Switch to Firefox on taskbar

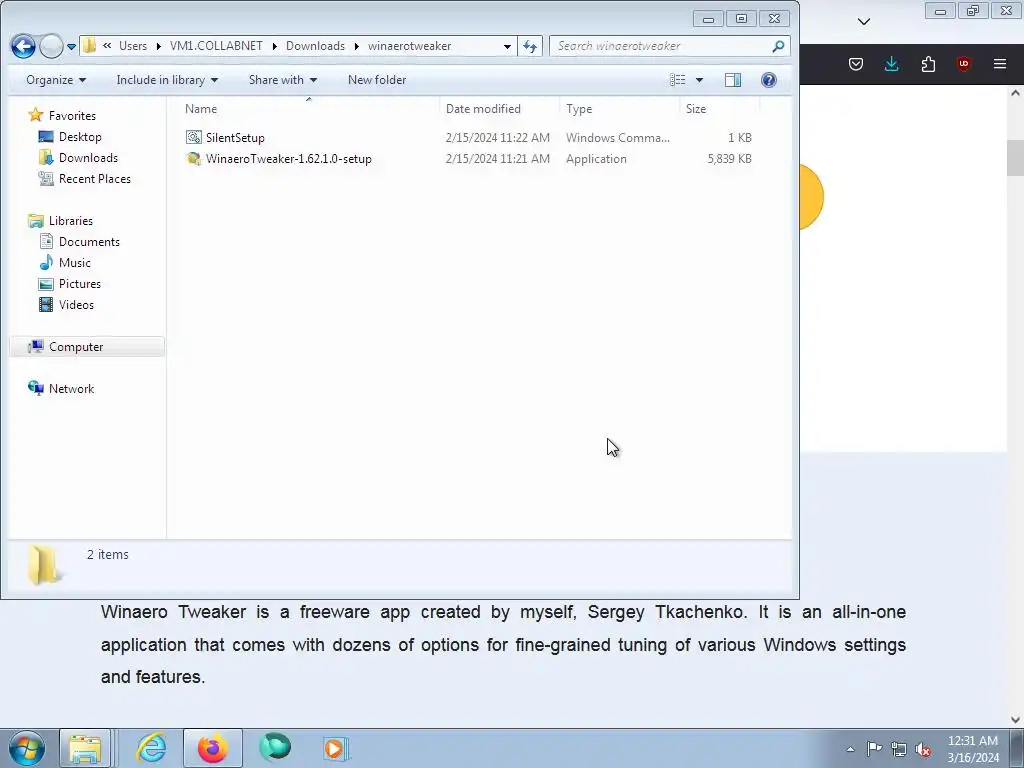pyautogui.click(x=212, y=748)
